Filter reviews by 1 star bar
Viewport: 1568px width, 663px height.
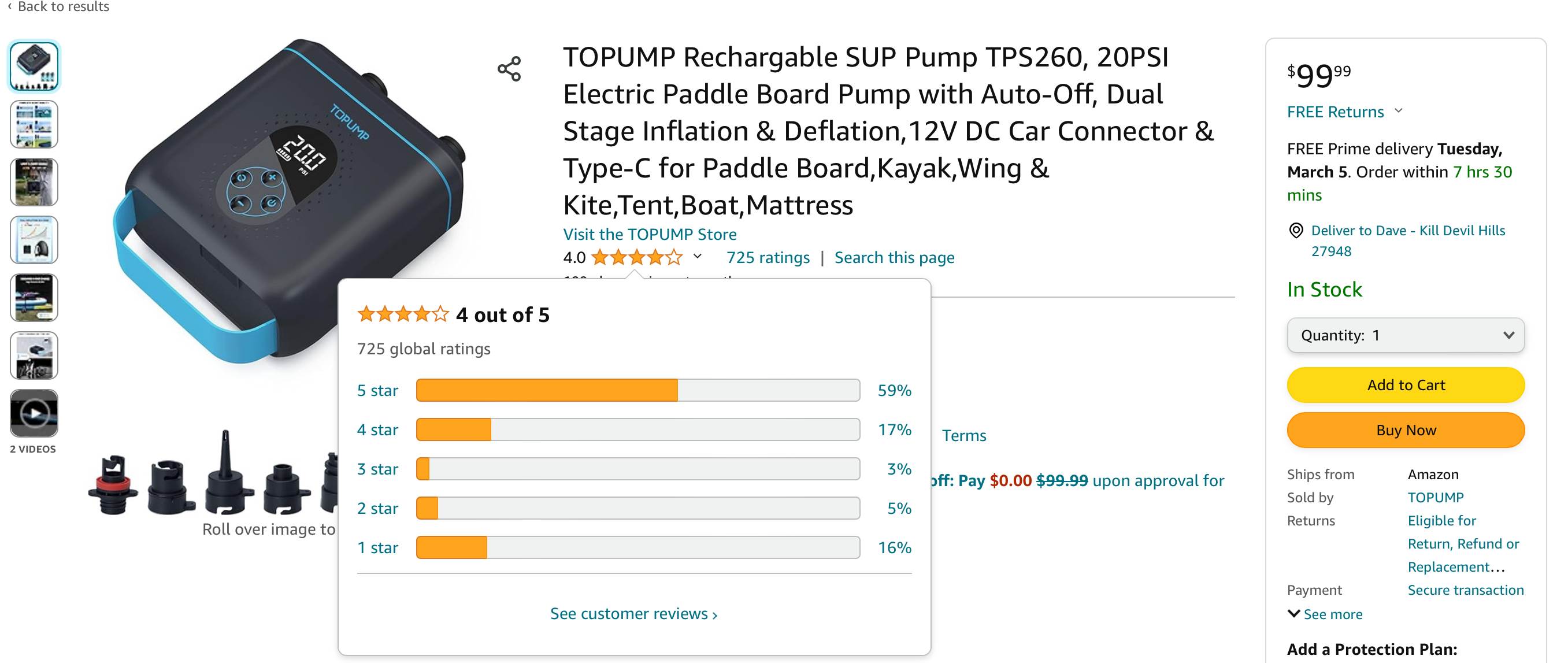[637, 547]
